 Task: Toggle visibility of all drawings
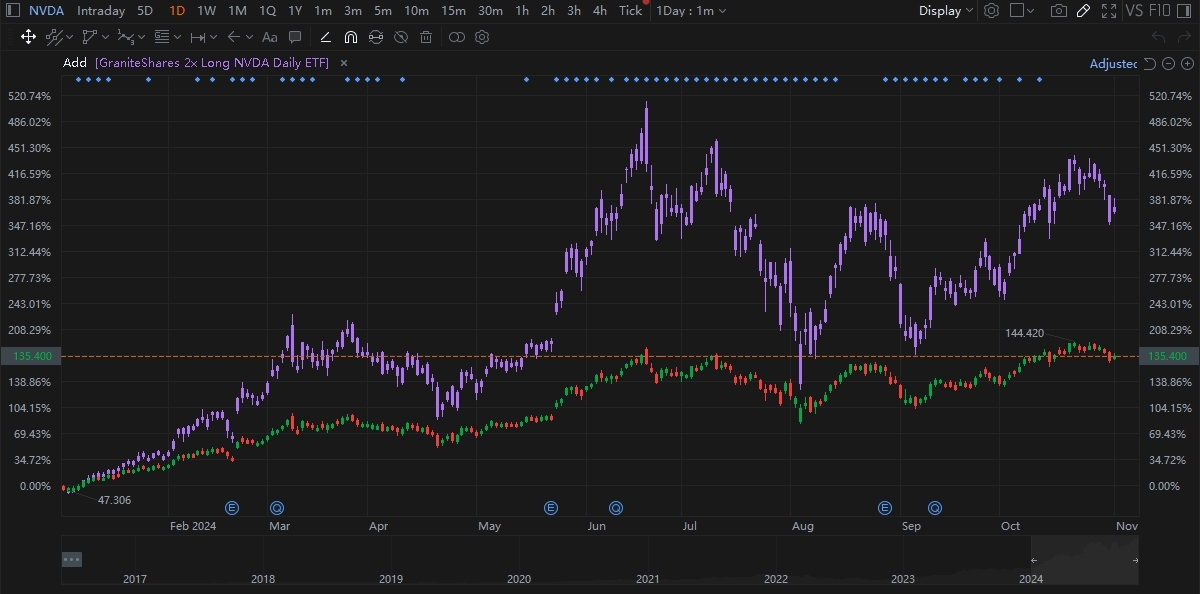pos(400,37)
